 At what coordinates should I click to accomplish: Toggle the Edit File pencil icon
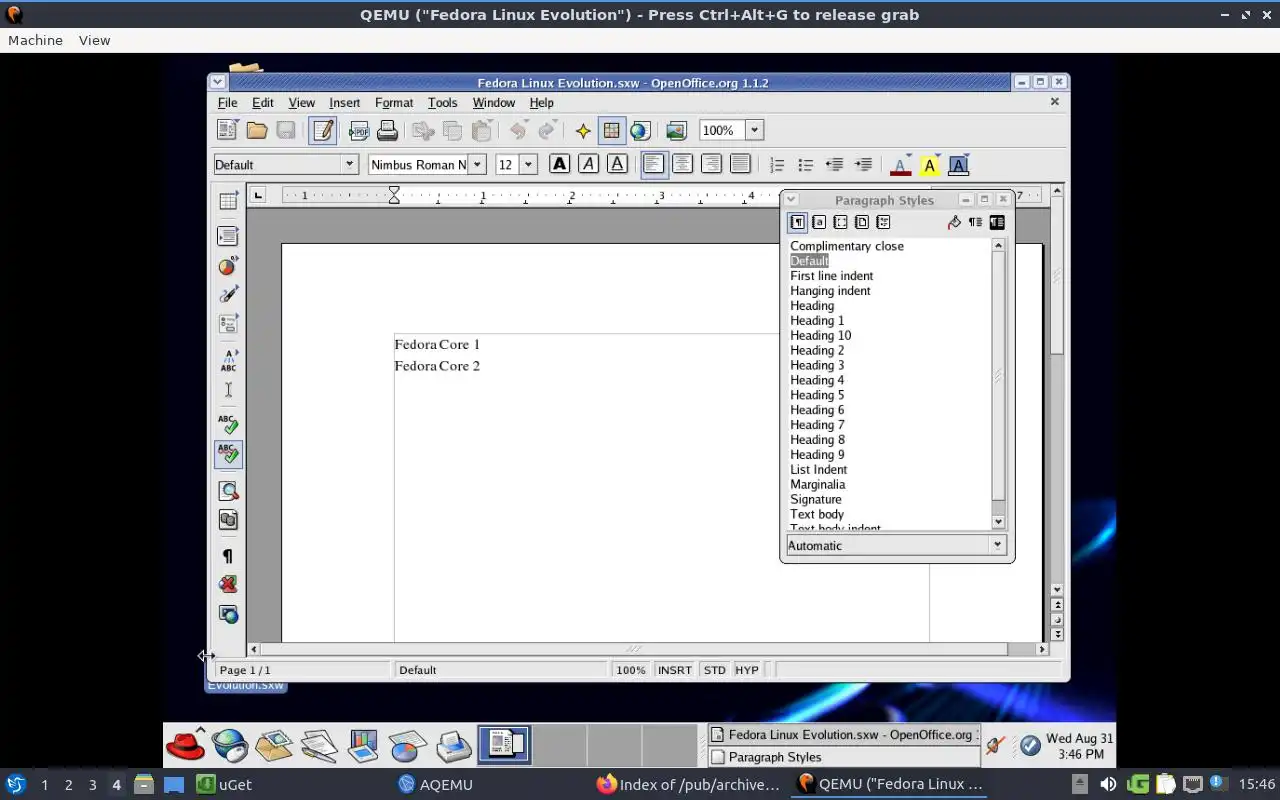(x=322, y=130)
